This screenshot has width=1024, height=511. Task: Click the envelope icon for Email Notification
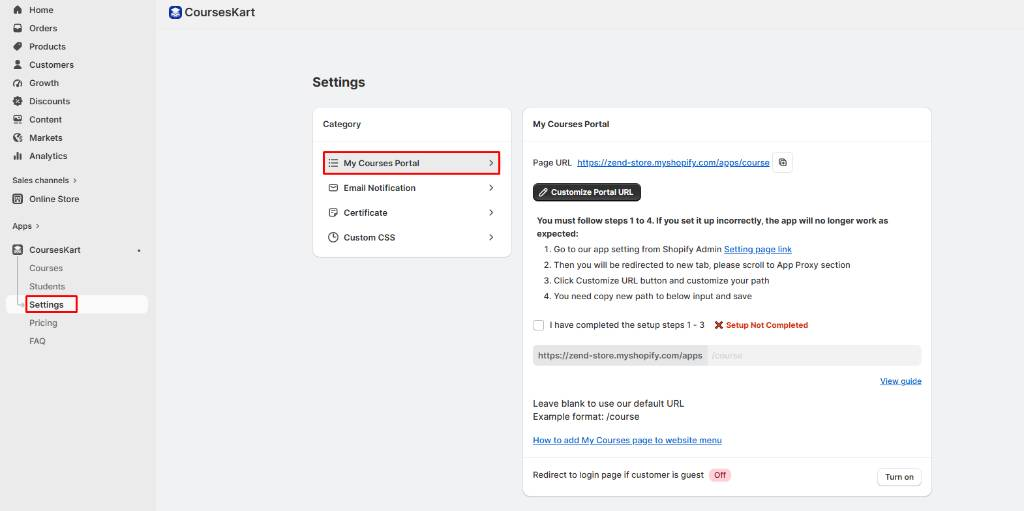[333, 188]
